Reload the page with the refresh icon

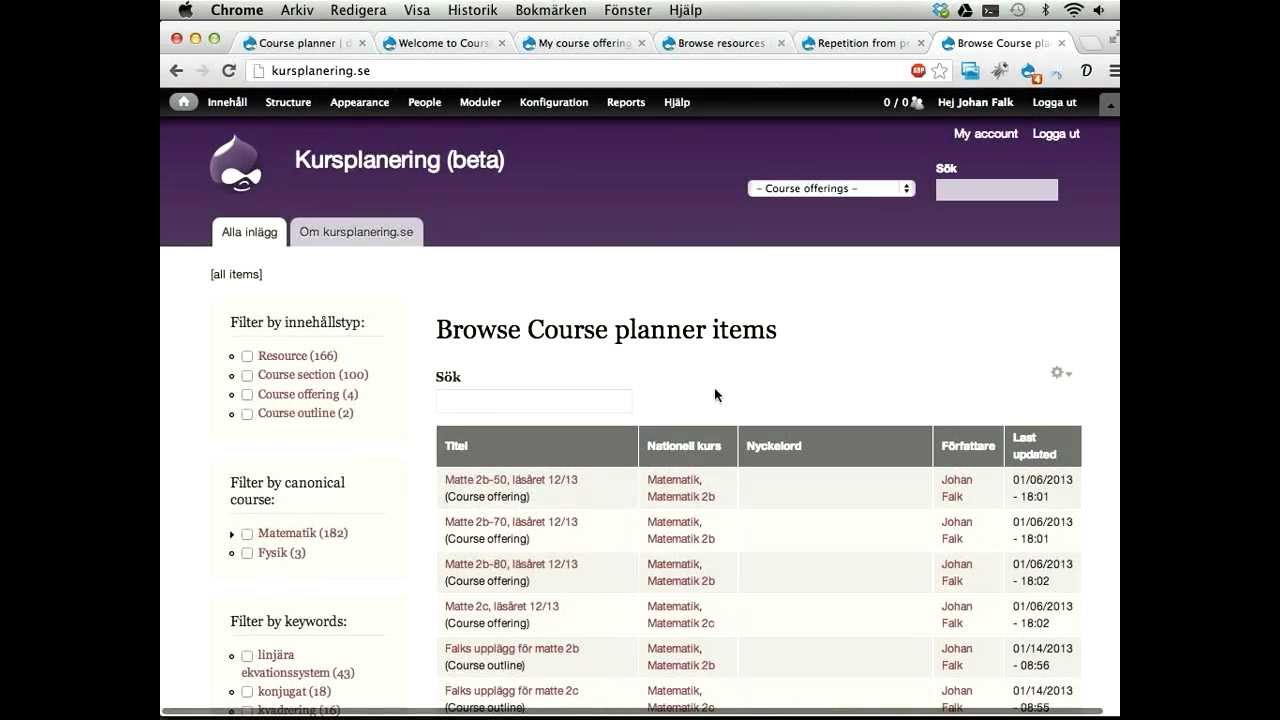pos(228,71)
